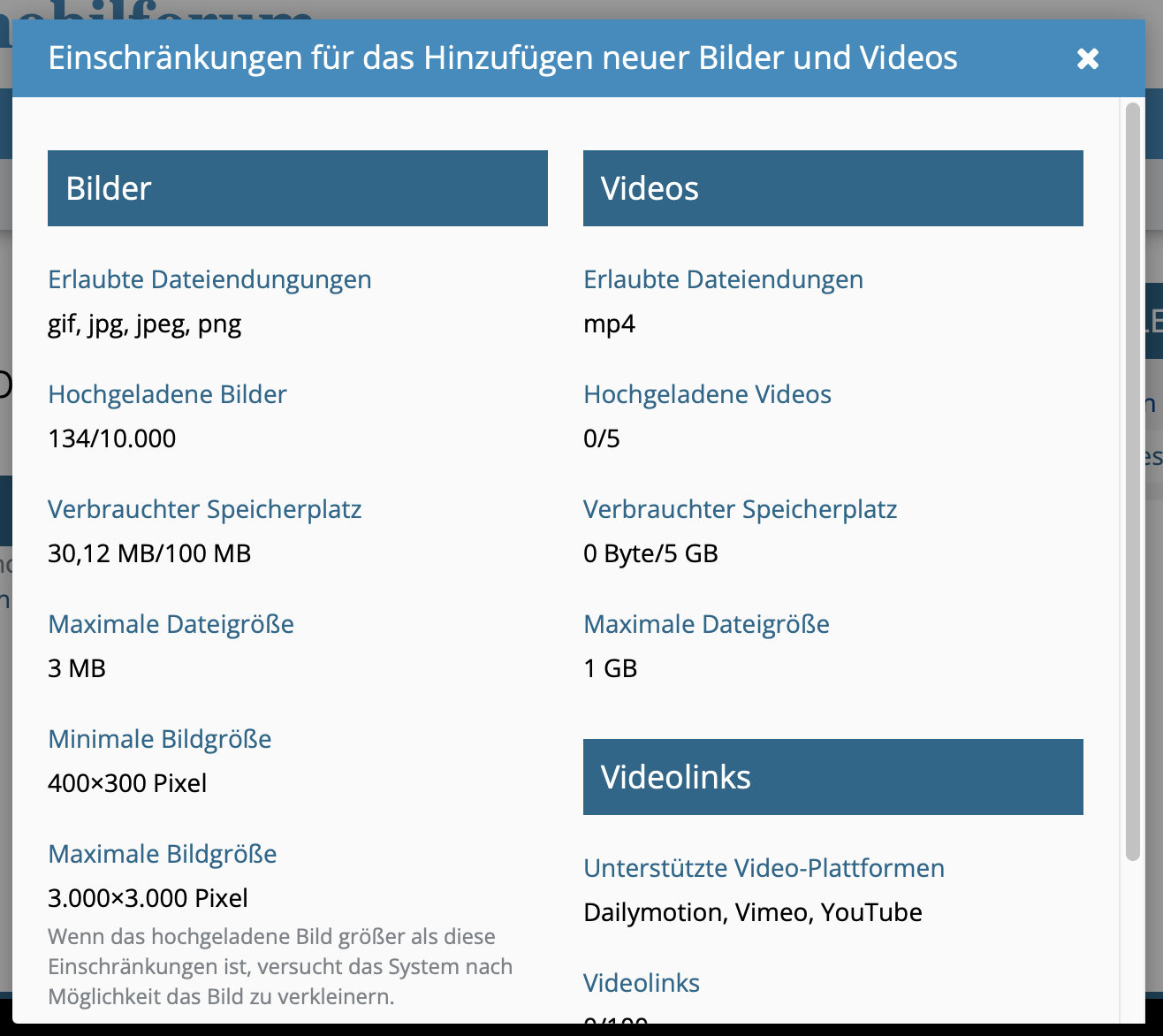The image size is (1163, 1036).
Task: Click the 3 MB maximum file size value
Action: (77, 668)
